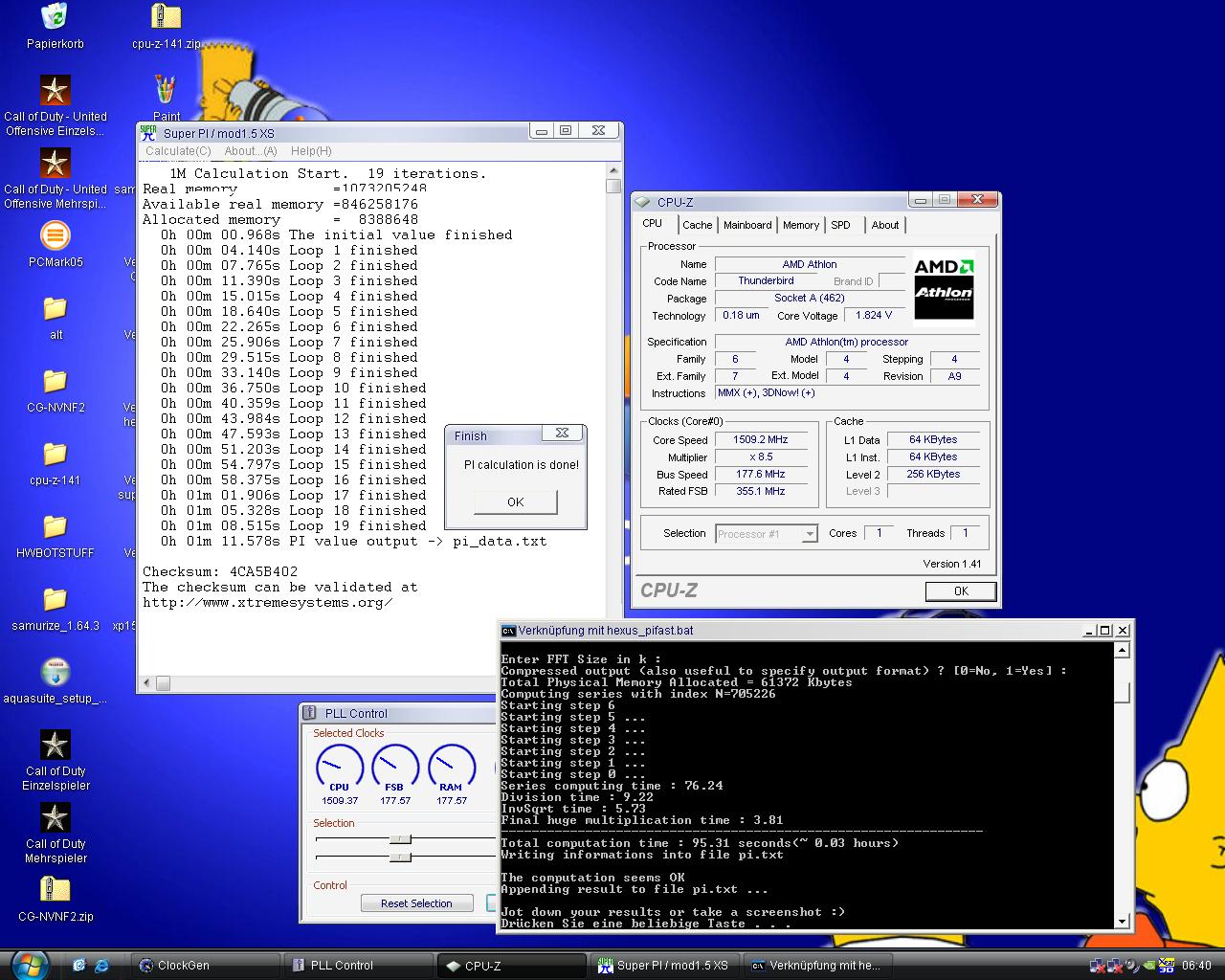Click the Multiplier value x 8.5
Viewport: 1225px width, 980px height.
(x=761, y=457)
